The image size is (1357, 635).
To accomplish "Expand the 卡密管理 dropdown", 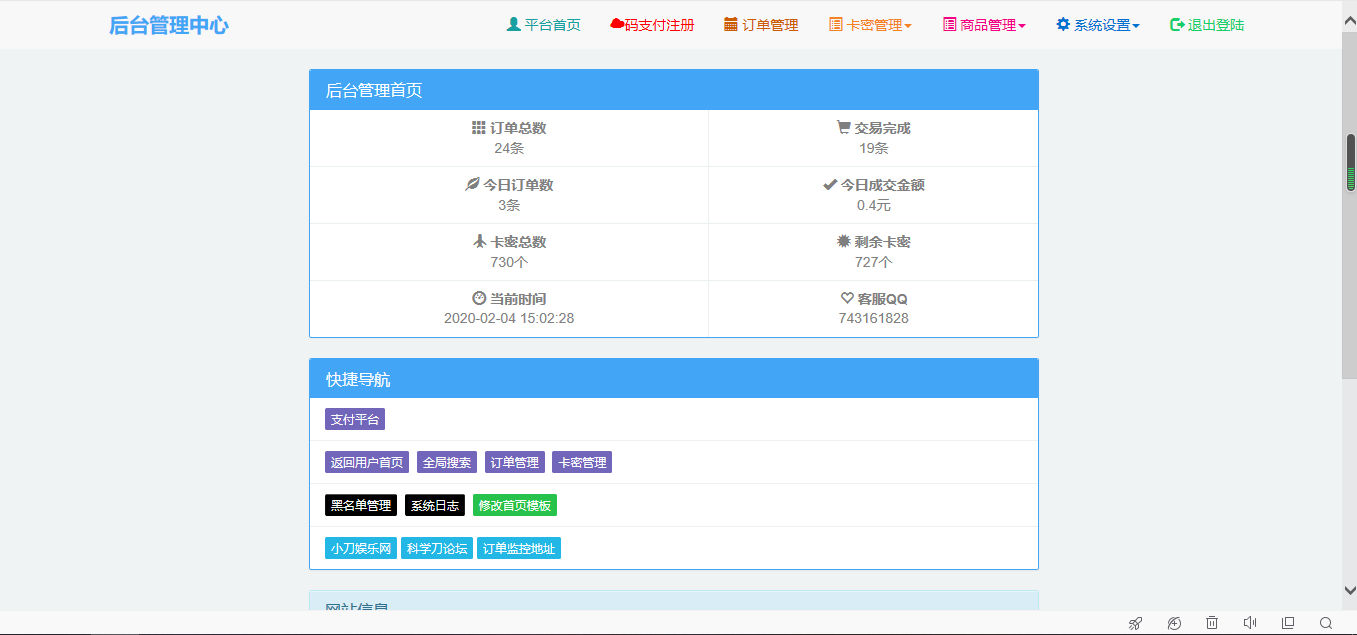I will (x=870, y=25).
